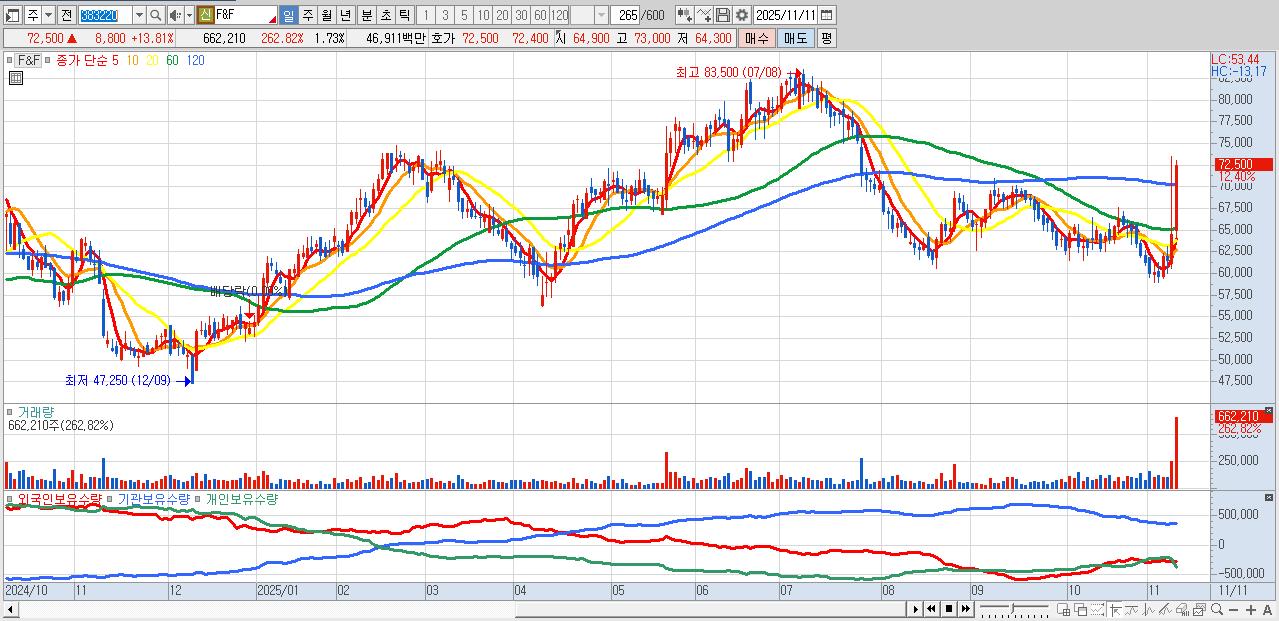
Task: Click the F&F stock name field
Action: [x=246, y=15]
